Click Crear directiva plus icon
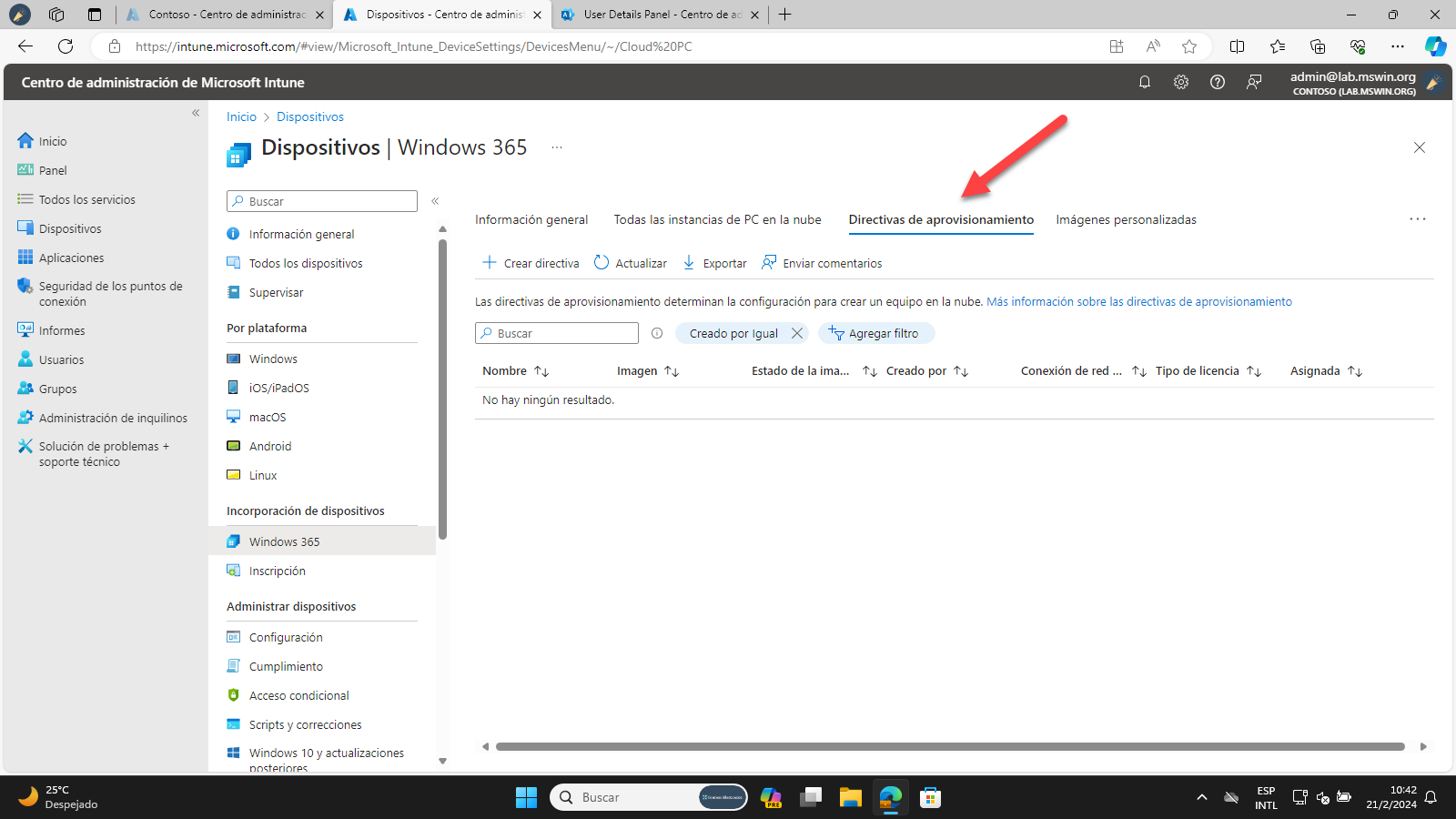 click(x=490, y=262)
